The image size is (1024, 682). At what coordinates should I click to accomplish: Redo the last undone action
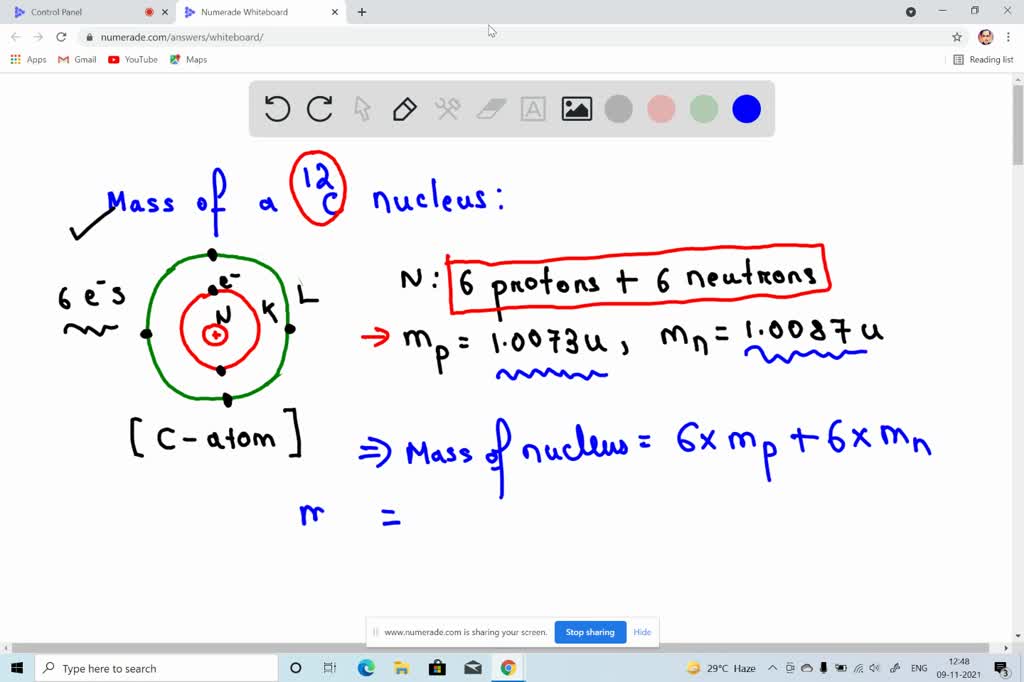pyautogui.click(x=319, y=108)
